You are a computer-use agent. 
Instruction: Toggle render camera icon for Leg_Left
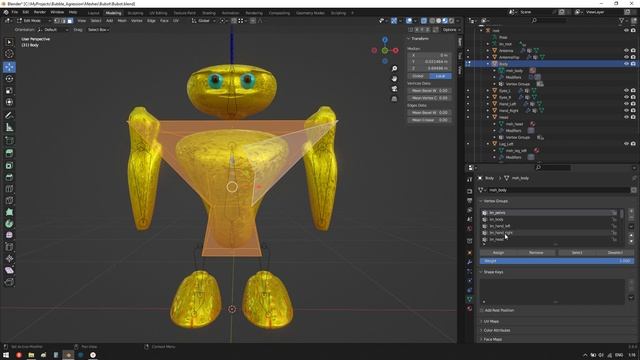tap(633, 144)
